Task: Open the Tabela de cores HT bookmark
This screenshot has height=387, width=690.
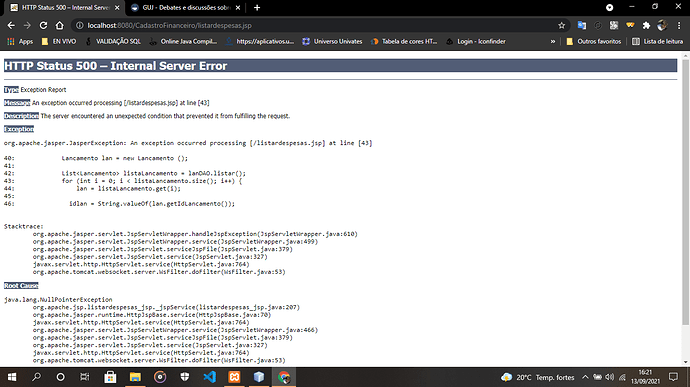Action: pyautogui.click(x=404, y=41)
